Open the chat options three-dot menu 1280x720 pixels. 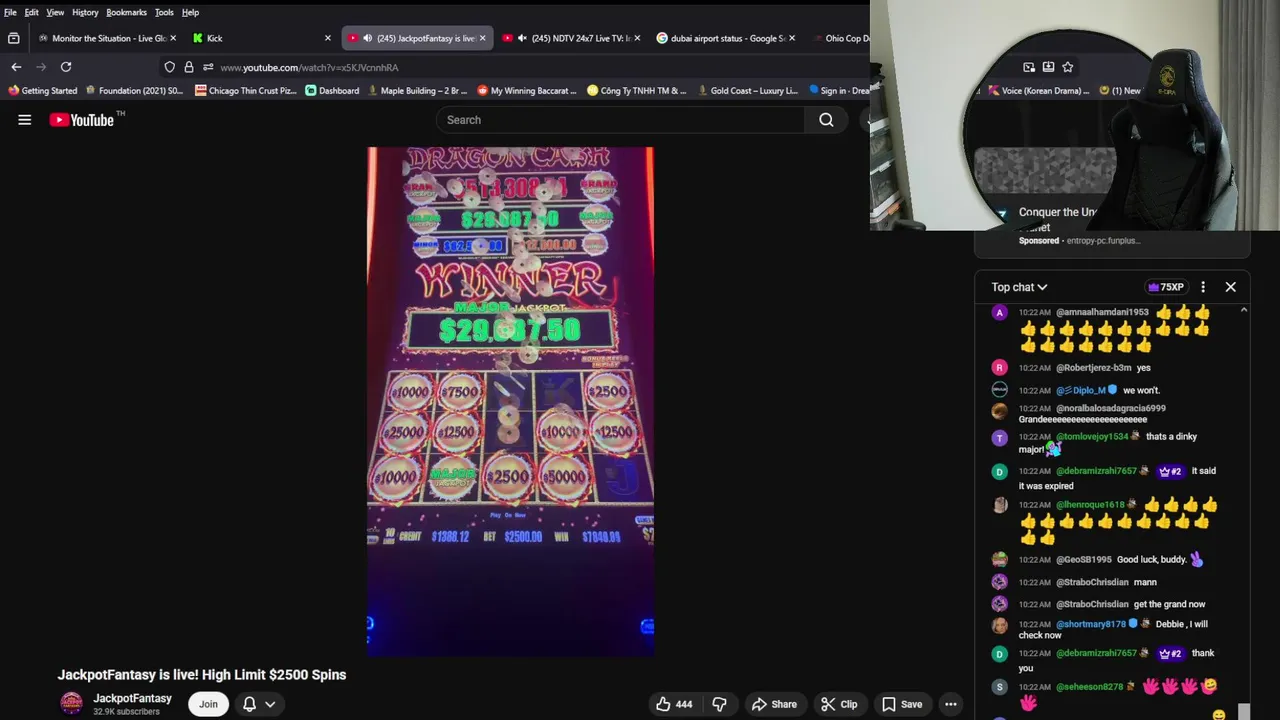click(1203, 287)
